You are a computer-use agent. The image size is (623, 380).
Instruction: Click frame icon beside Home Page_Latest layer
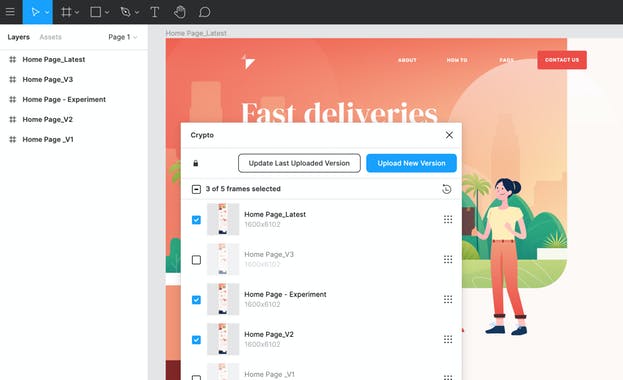click(13, 60)
